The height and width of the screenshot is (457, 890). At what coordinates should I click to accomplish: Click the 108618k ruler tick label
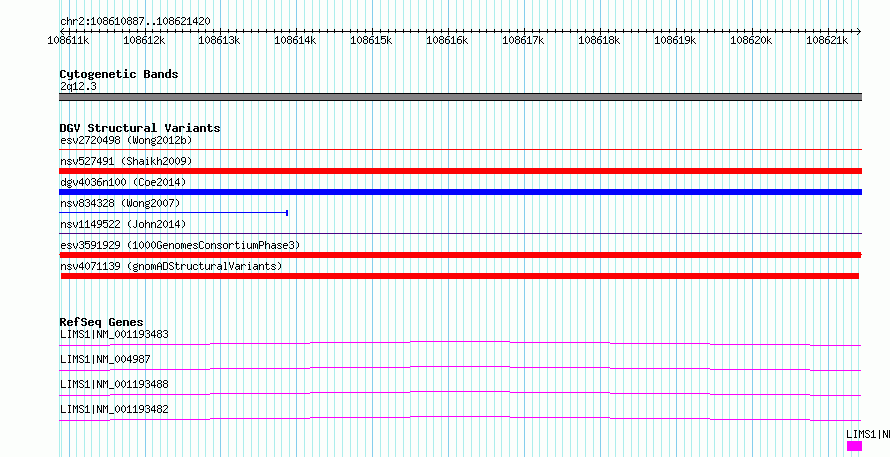coord(599,40)
